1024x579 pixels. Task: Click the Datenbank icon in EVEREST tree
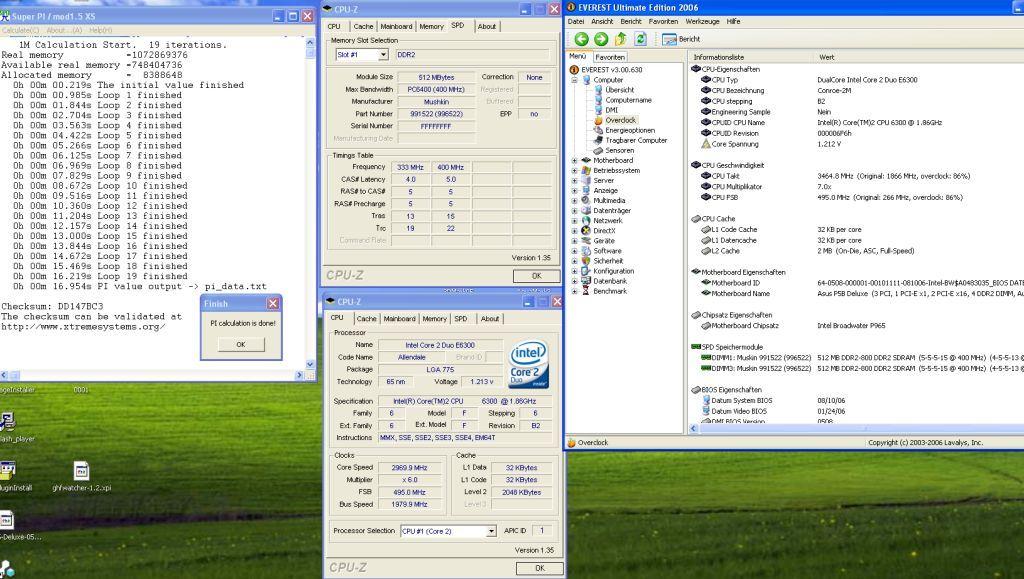586,281
